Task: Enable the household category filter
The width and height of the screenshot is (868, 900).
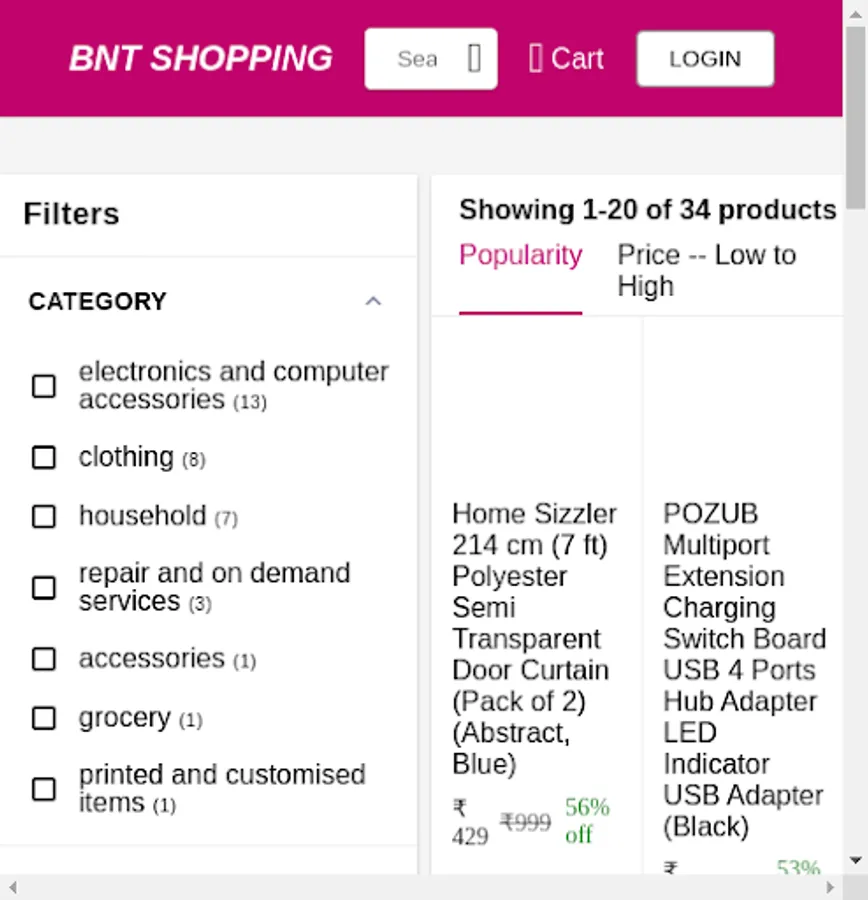Action: (44, 516)
